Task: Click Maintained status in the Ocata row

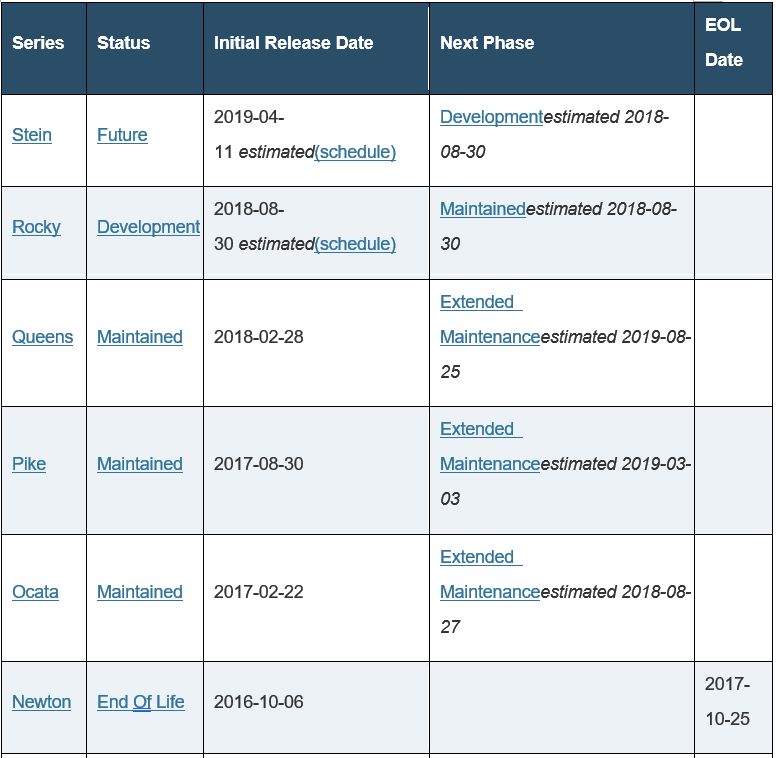Action: coord(140,592)
